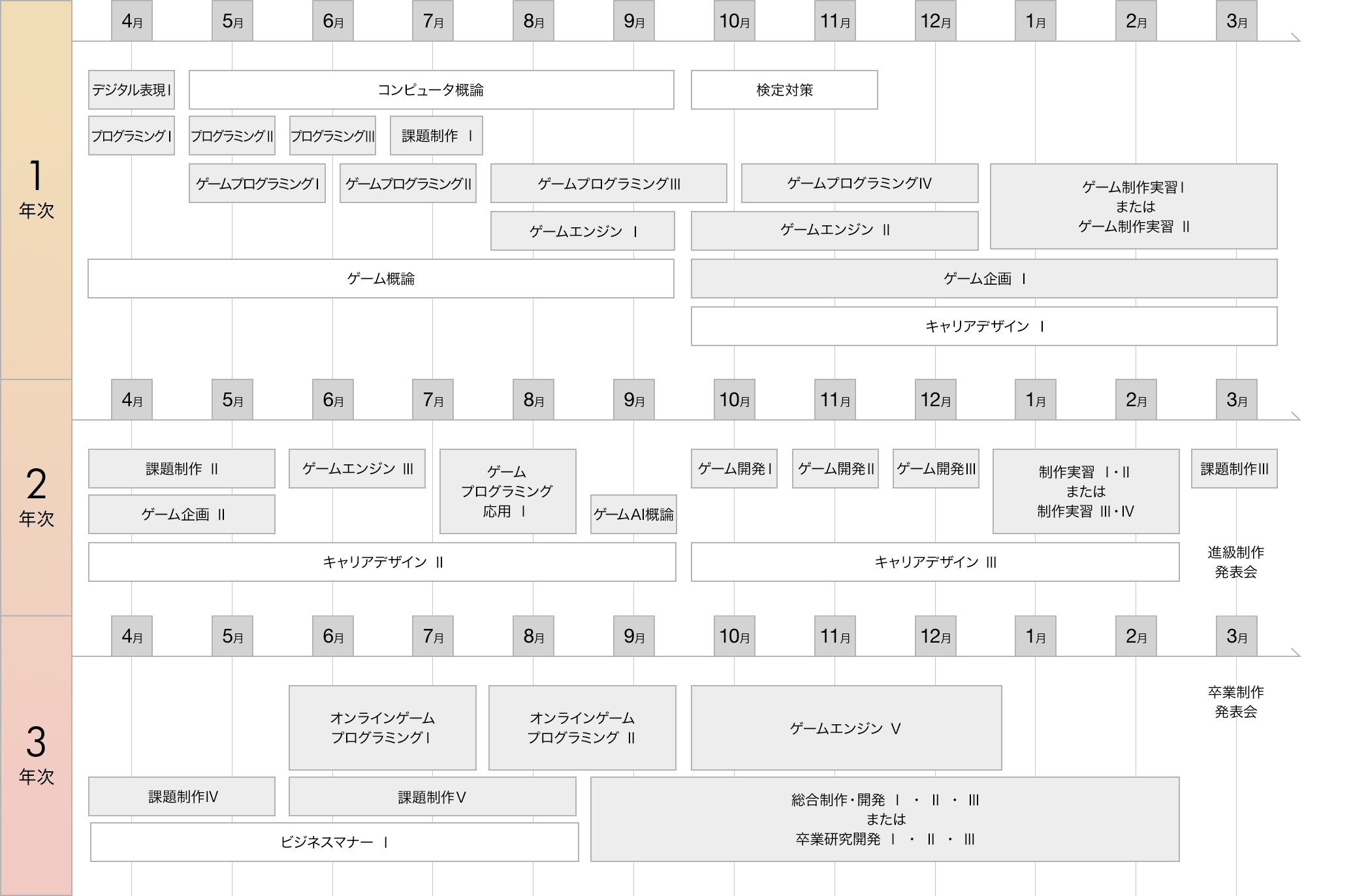
Task: Click the 課題制作Ⅴ box
Action: 432,797
